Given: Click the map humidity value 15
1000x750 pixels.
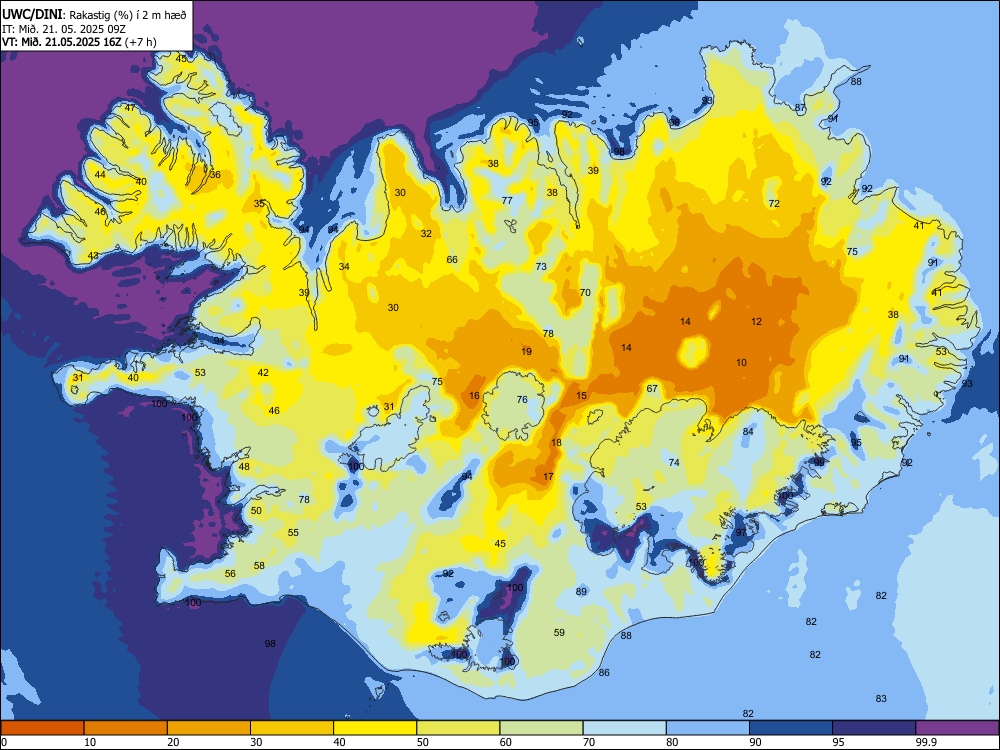Looking at the screenshot, I should pyautogui.click(x=582, y=395).
